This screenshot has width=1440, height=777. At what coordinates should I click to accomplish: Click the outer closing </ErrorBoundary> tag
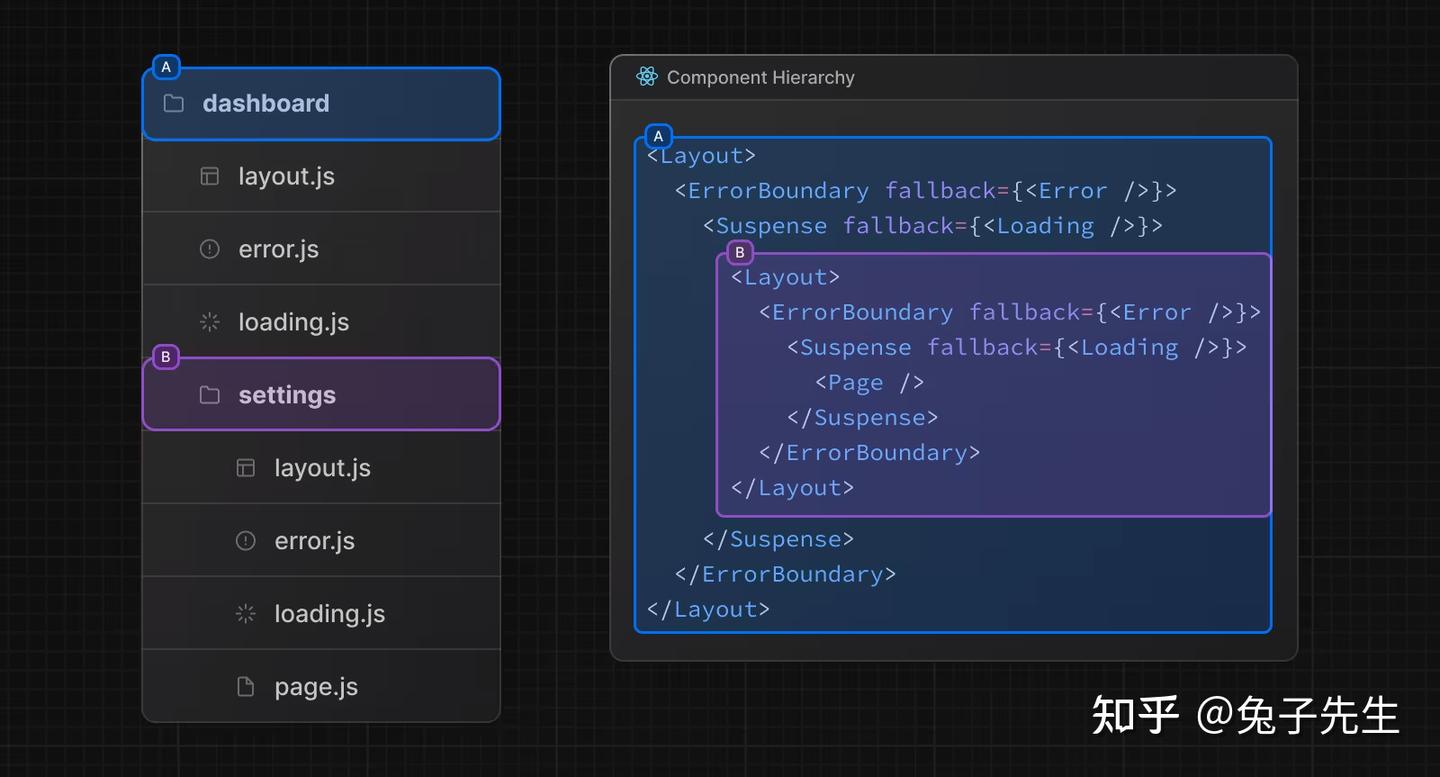pyautogui.click(x=785, y=575)
